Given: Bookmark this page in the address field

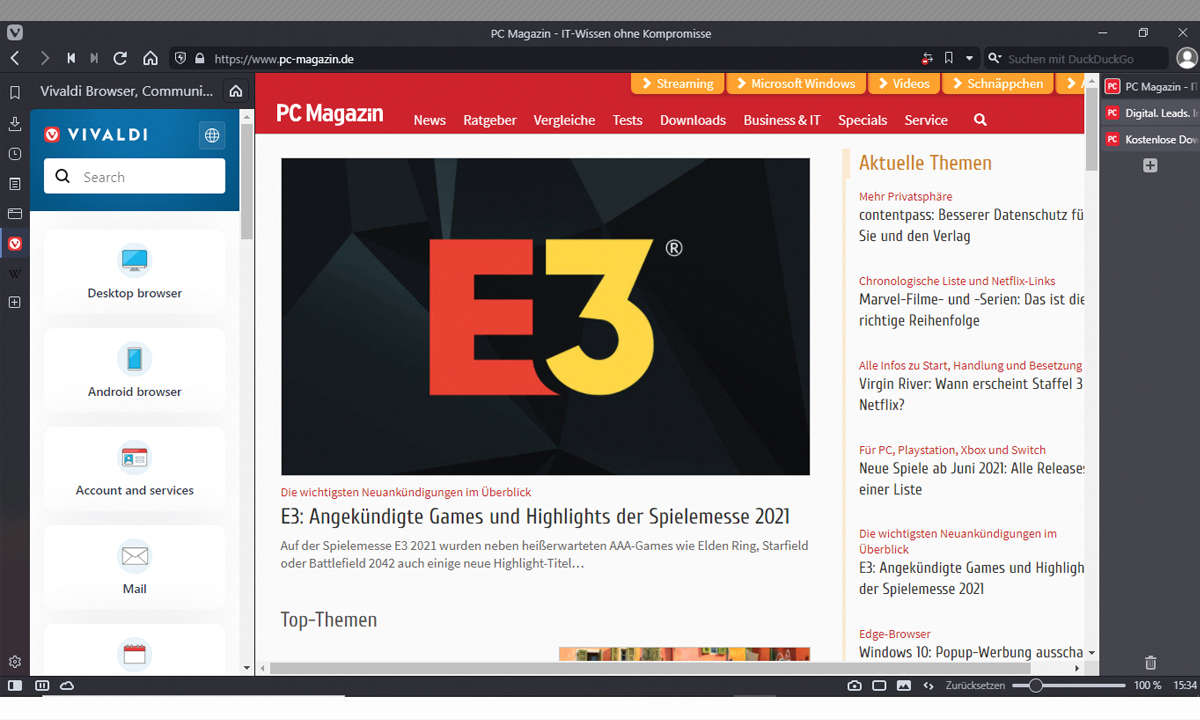Looking at the screenshot, I should click(949, 59).
